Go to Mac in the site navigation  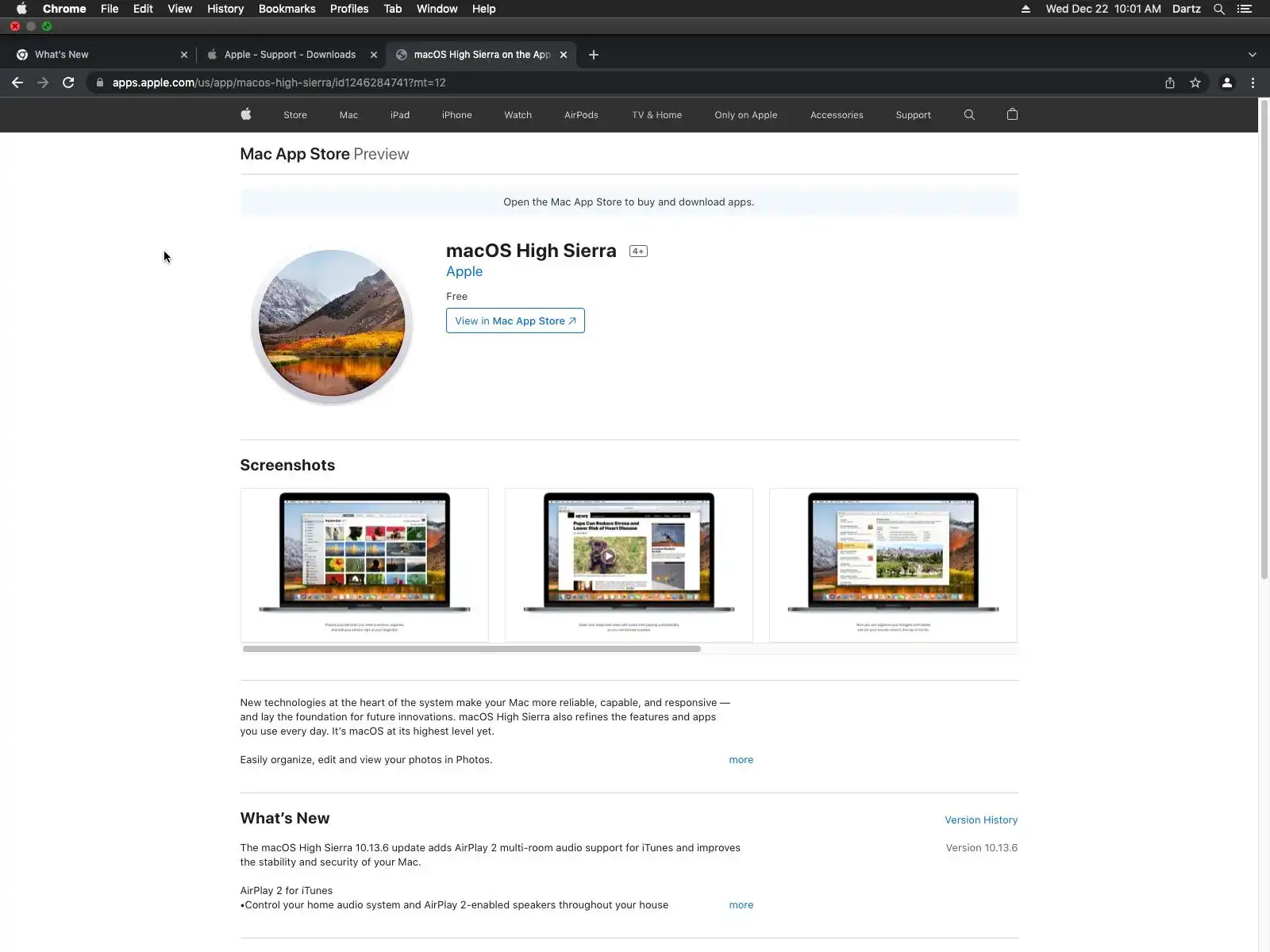pyautogui.click(x=348, y=115)
